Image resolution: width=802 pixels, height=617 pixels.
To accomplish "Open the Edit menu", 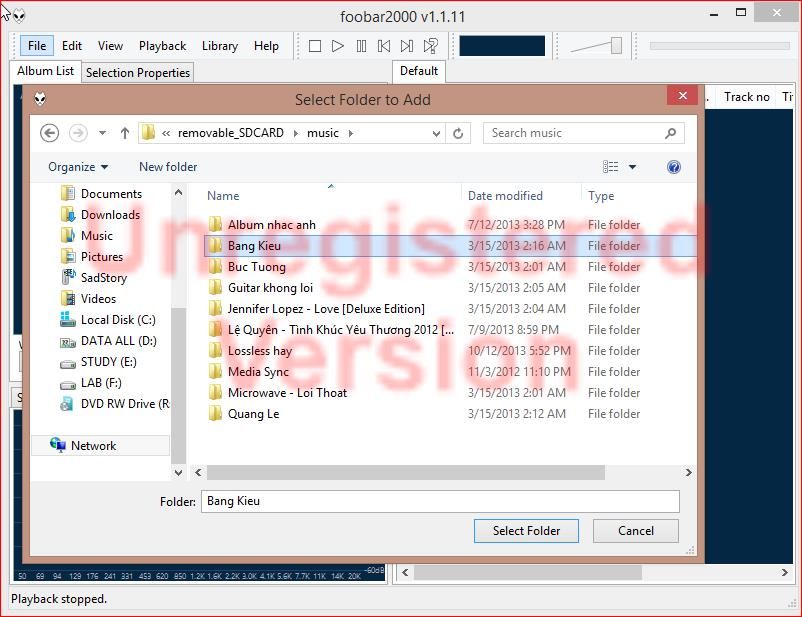I will coord(72,46).
